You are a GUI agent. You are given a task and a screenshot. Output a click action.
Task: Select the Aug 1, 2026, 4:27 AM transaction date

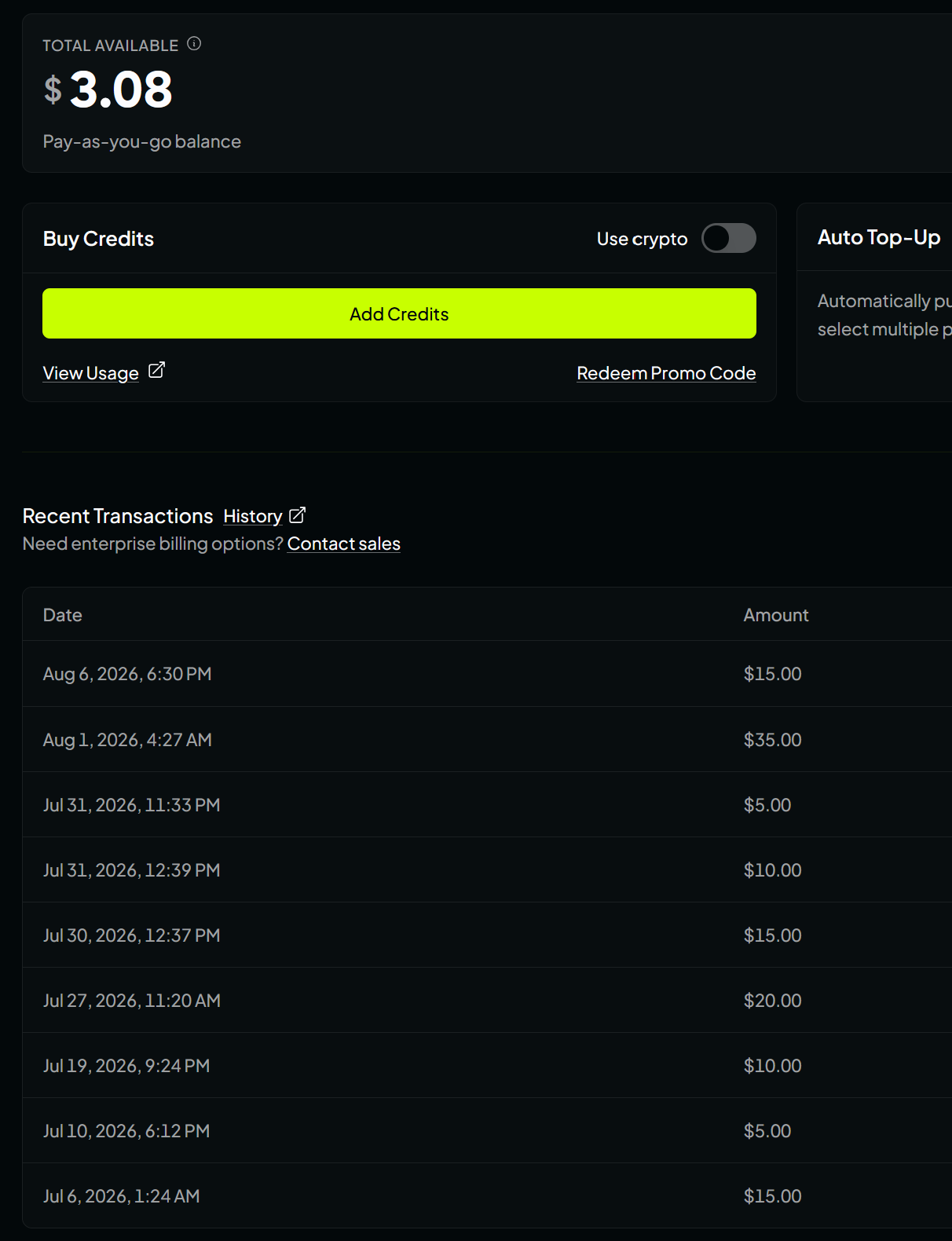(127, 740)
